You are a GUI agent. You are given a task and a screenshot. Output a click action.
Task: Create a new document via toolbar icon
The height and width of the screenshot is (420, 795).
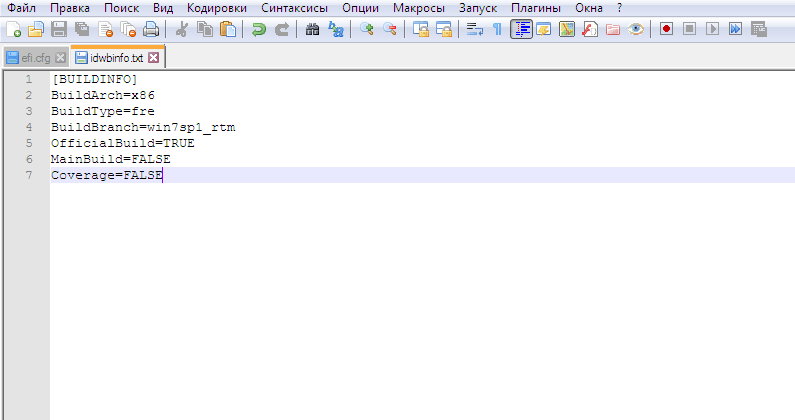point(13,29)
